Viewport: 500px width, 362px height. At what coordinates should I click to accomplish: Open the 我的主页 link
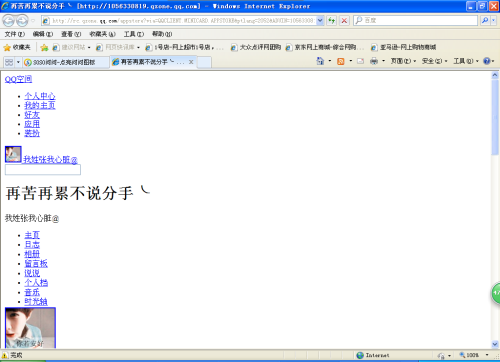40,105
